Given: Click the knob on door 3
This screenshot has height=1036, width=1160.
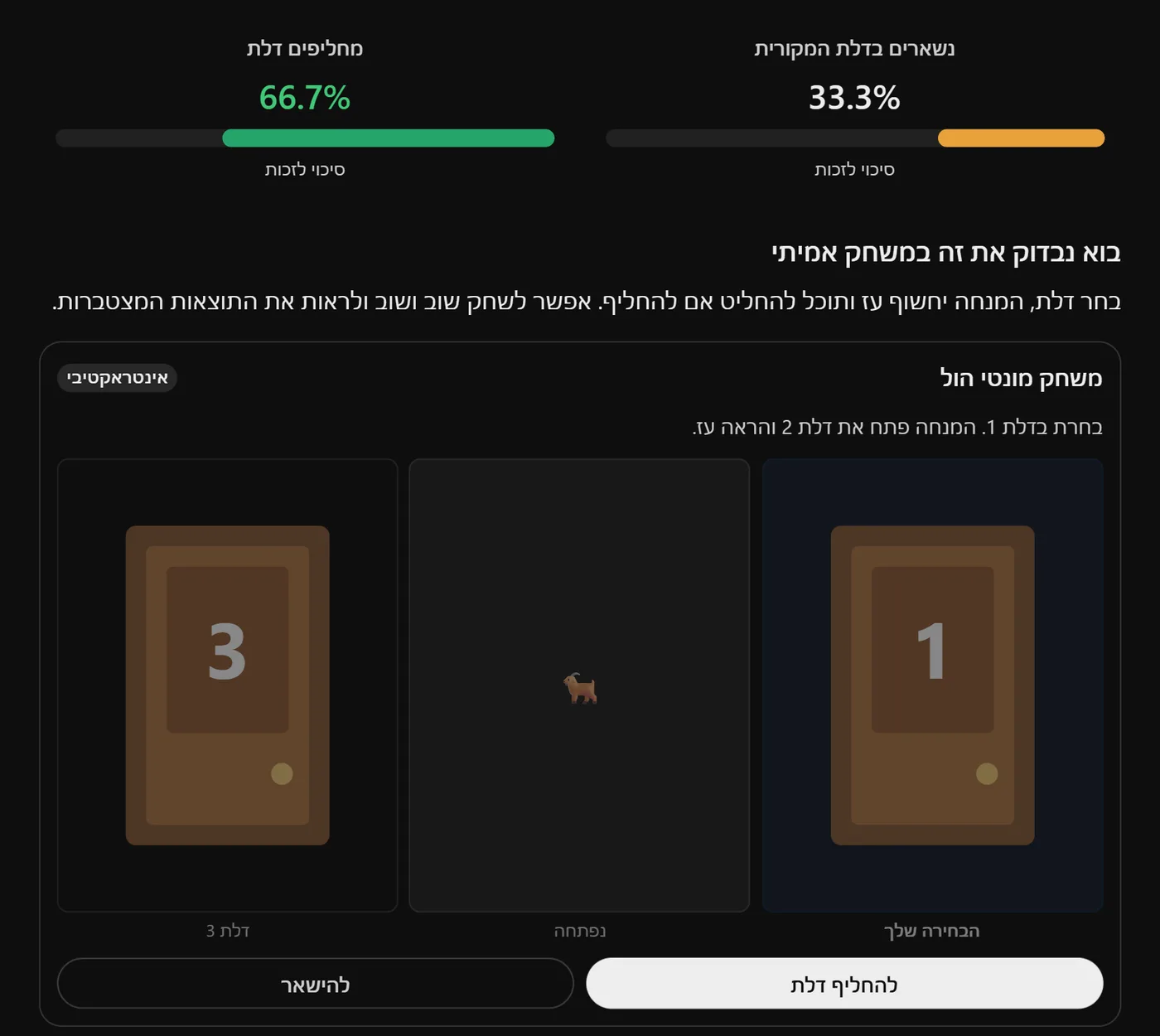Looking at the screenshot, I should pyautogui.click(x=282, y=773).
